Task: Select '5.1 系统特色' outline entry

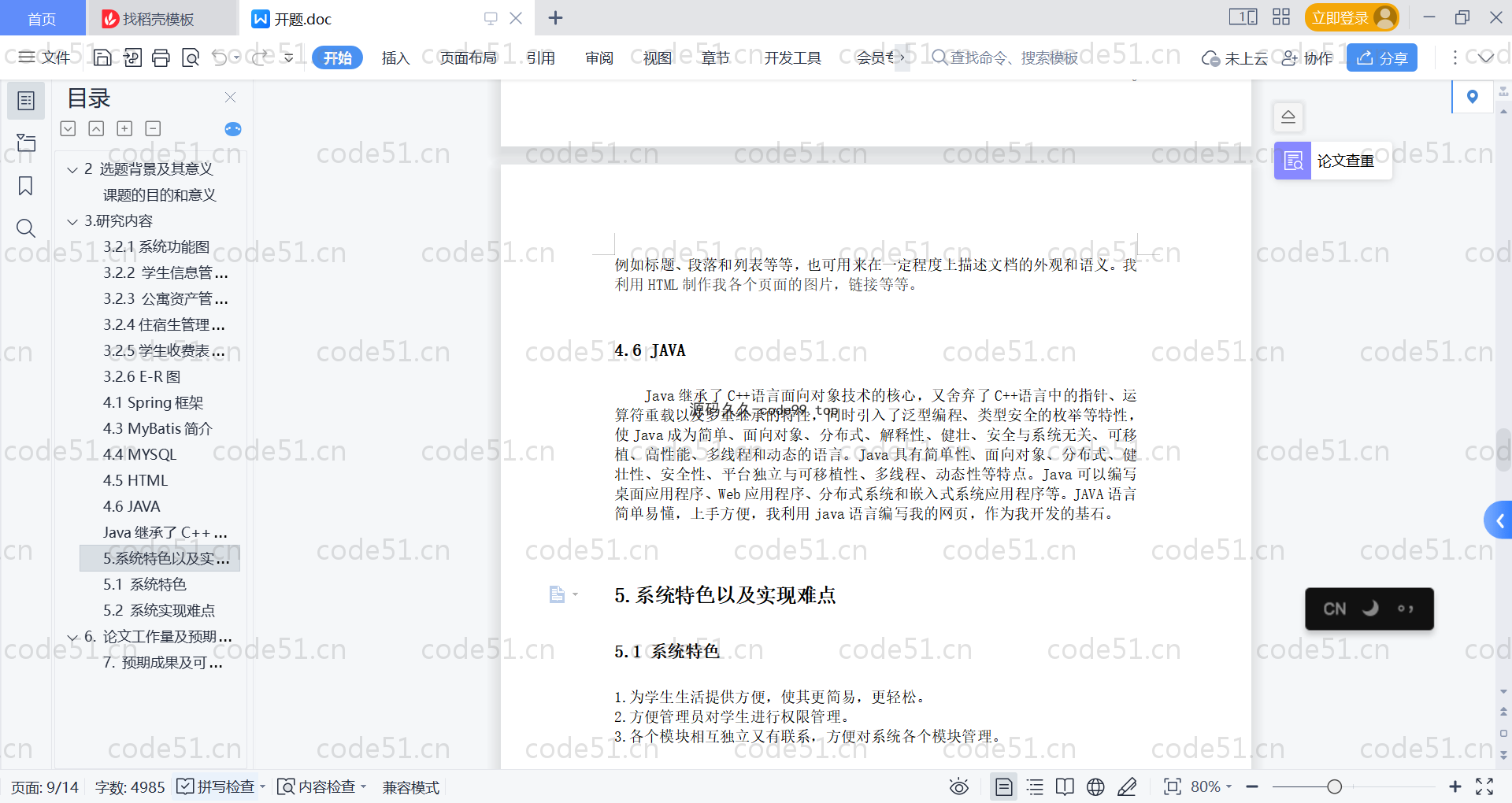Action: 144,584
